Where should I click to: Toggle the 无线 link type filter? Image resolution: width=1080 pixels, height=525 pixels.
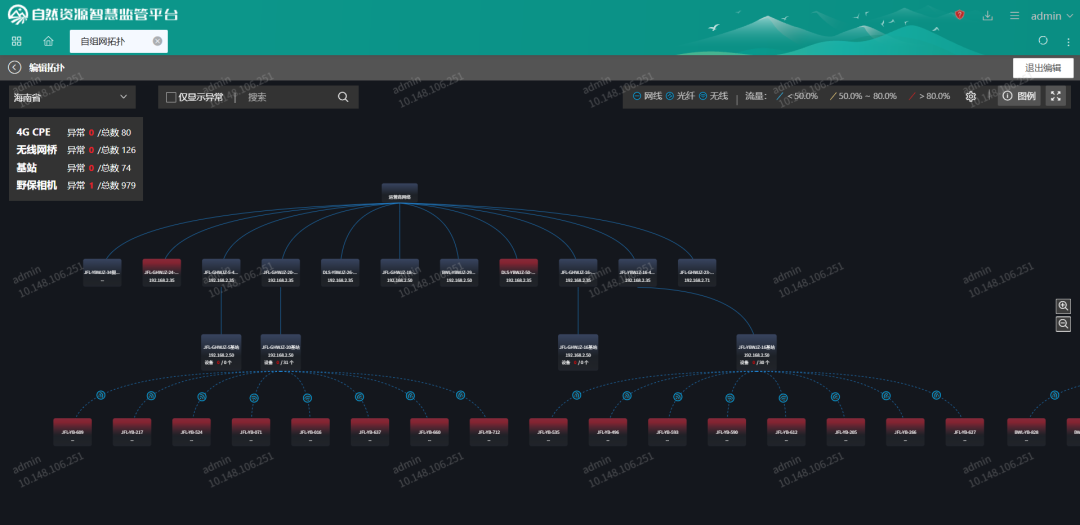tap(714, 96)
